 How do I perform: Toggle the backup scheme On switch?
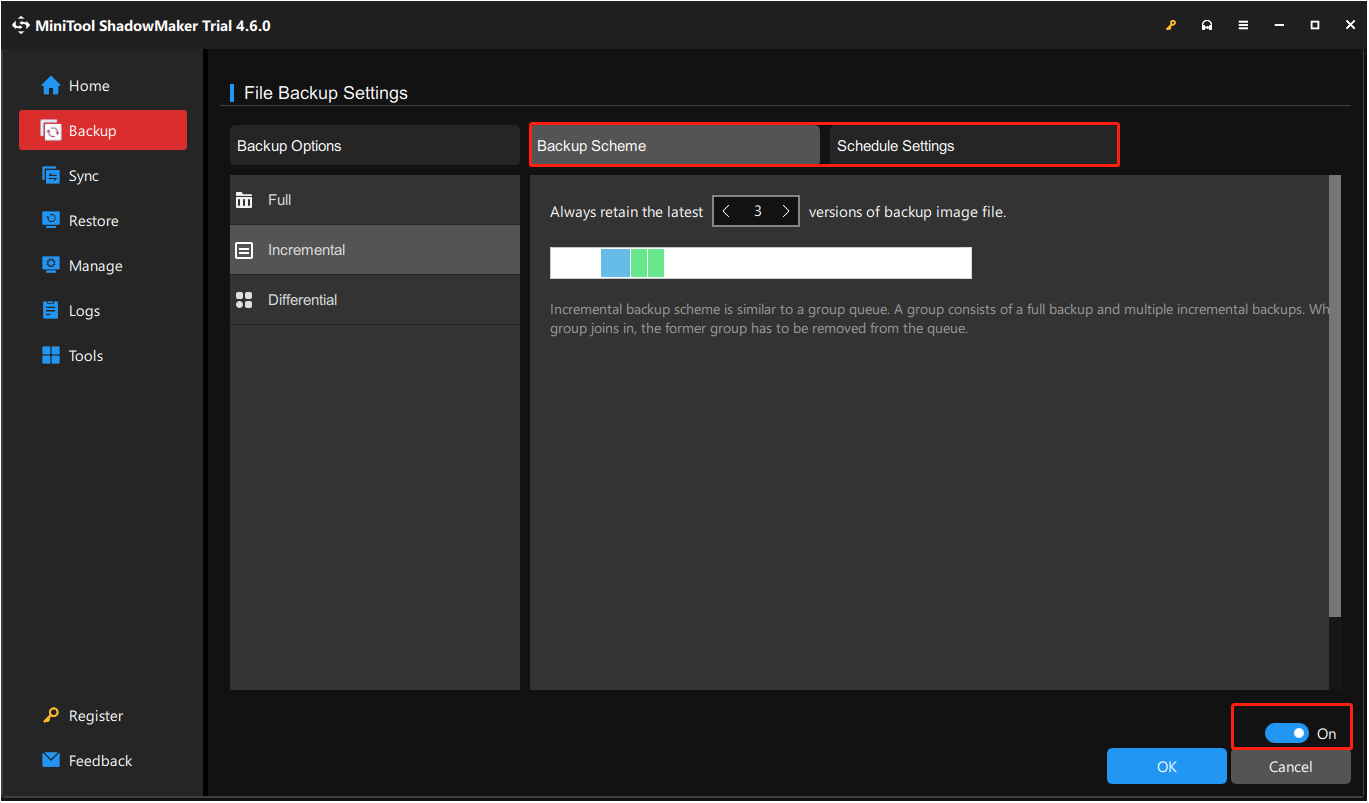coord(1286,732)
